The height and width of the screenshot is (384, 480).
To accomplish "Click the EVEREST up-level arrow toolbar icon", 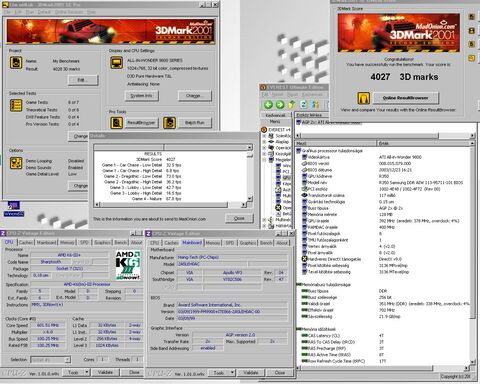I will tap(292, 105).
